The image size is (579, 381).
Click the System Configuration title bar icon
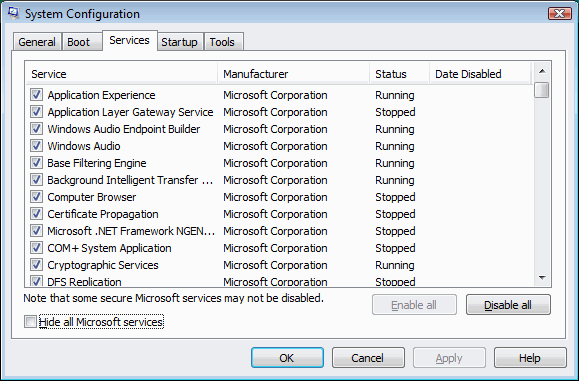pos(13,13)
